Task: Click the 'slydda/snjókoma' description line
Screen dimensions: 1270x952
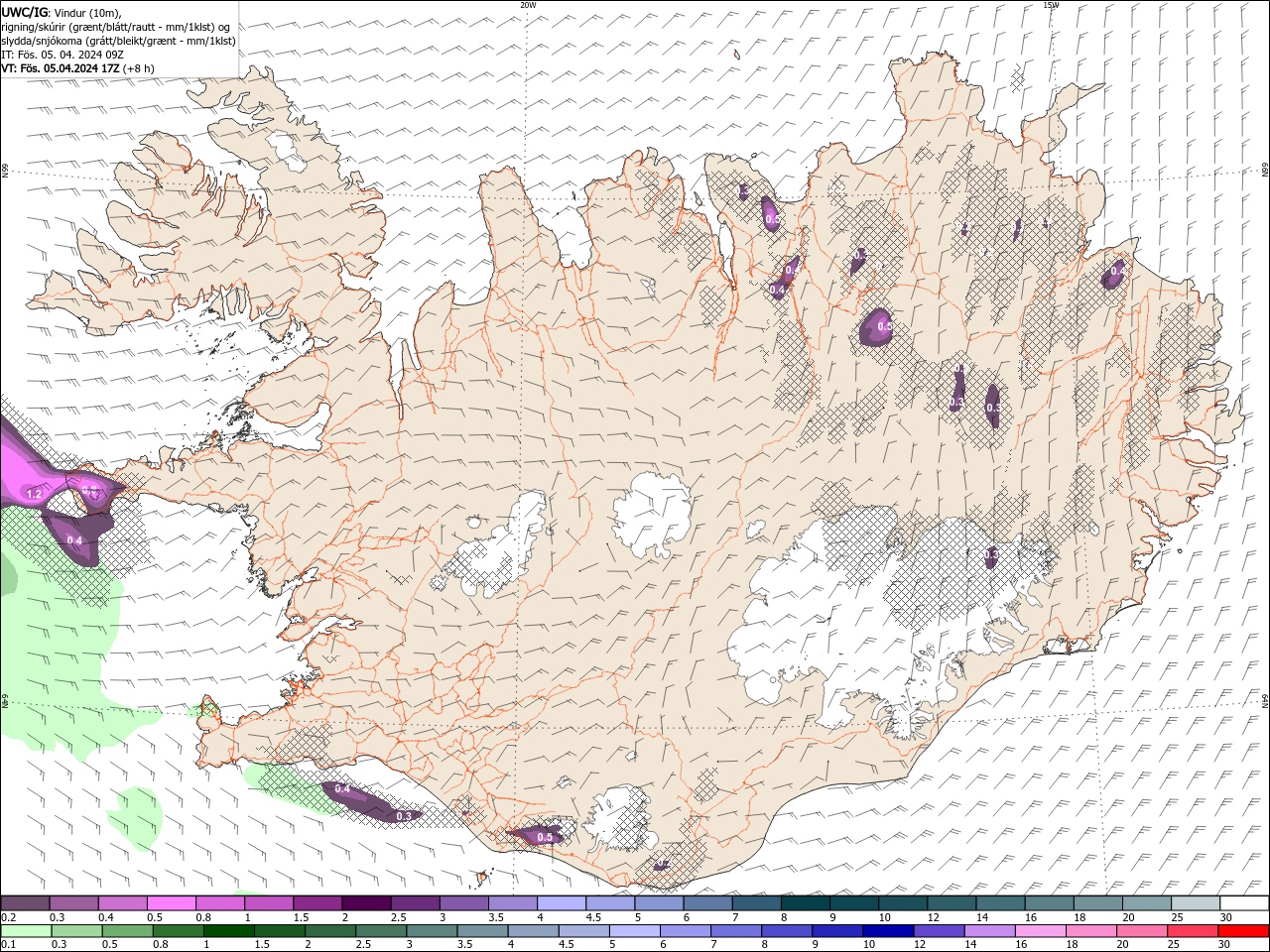Action: (x=118, y=41)
